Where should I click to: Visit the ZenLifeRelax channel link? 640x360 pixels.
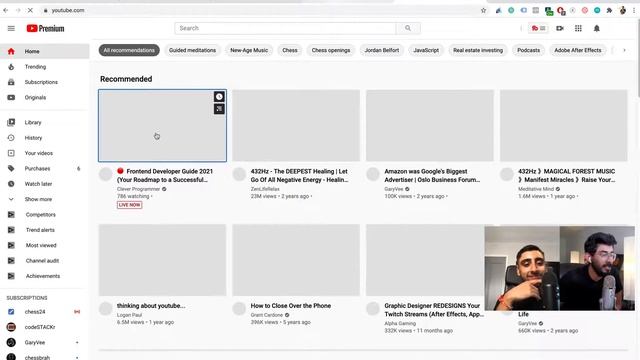coord(265,189)
